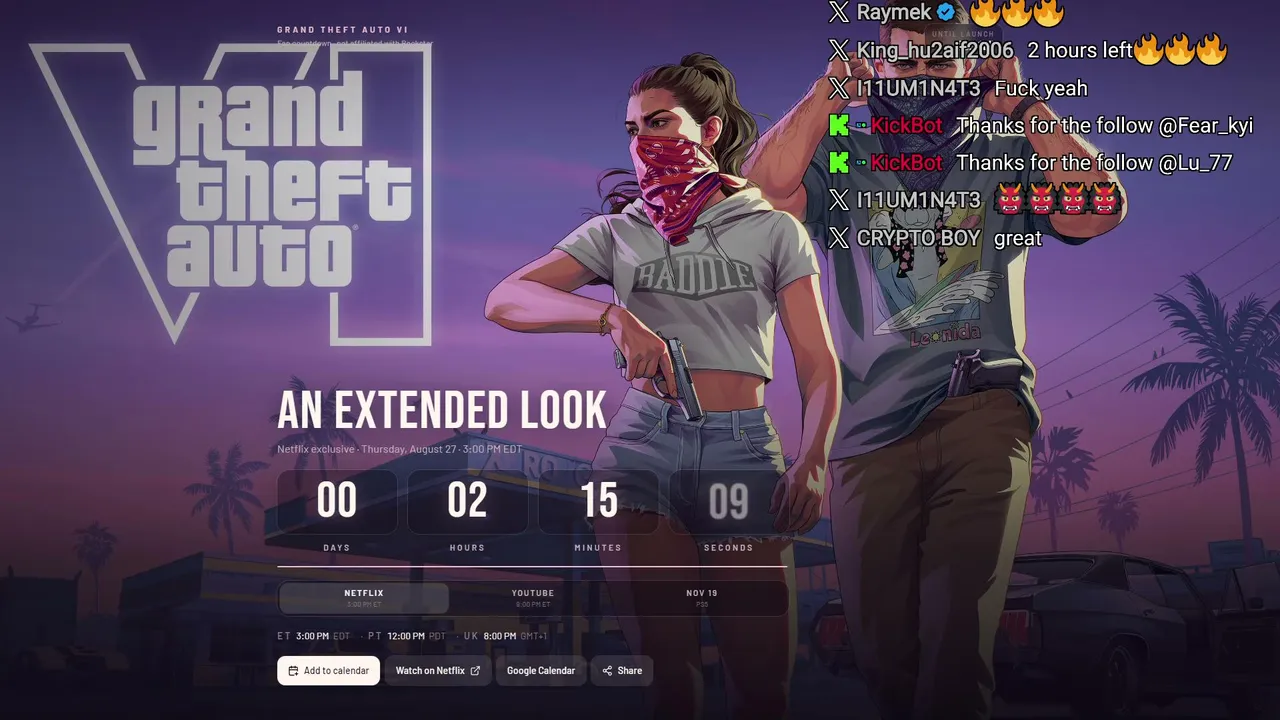Click the ET 3:00 PM EDT time

coord(314,636)
